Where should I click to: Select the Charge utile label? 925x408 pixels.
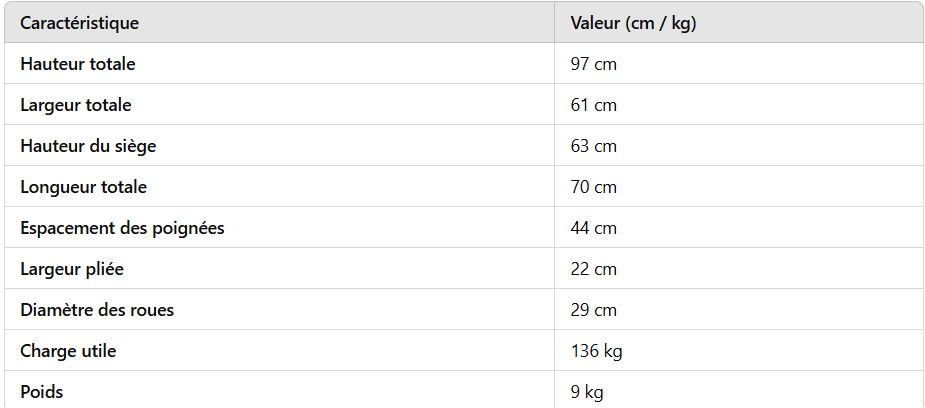coord(68,351)
